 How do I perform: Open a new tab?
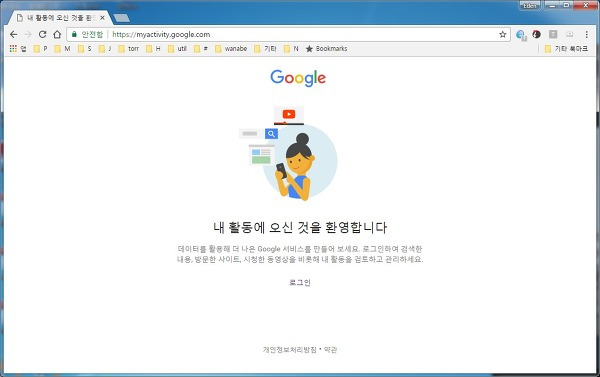pyautogui.click(x=122, y=18)
